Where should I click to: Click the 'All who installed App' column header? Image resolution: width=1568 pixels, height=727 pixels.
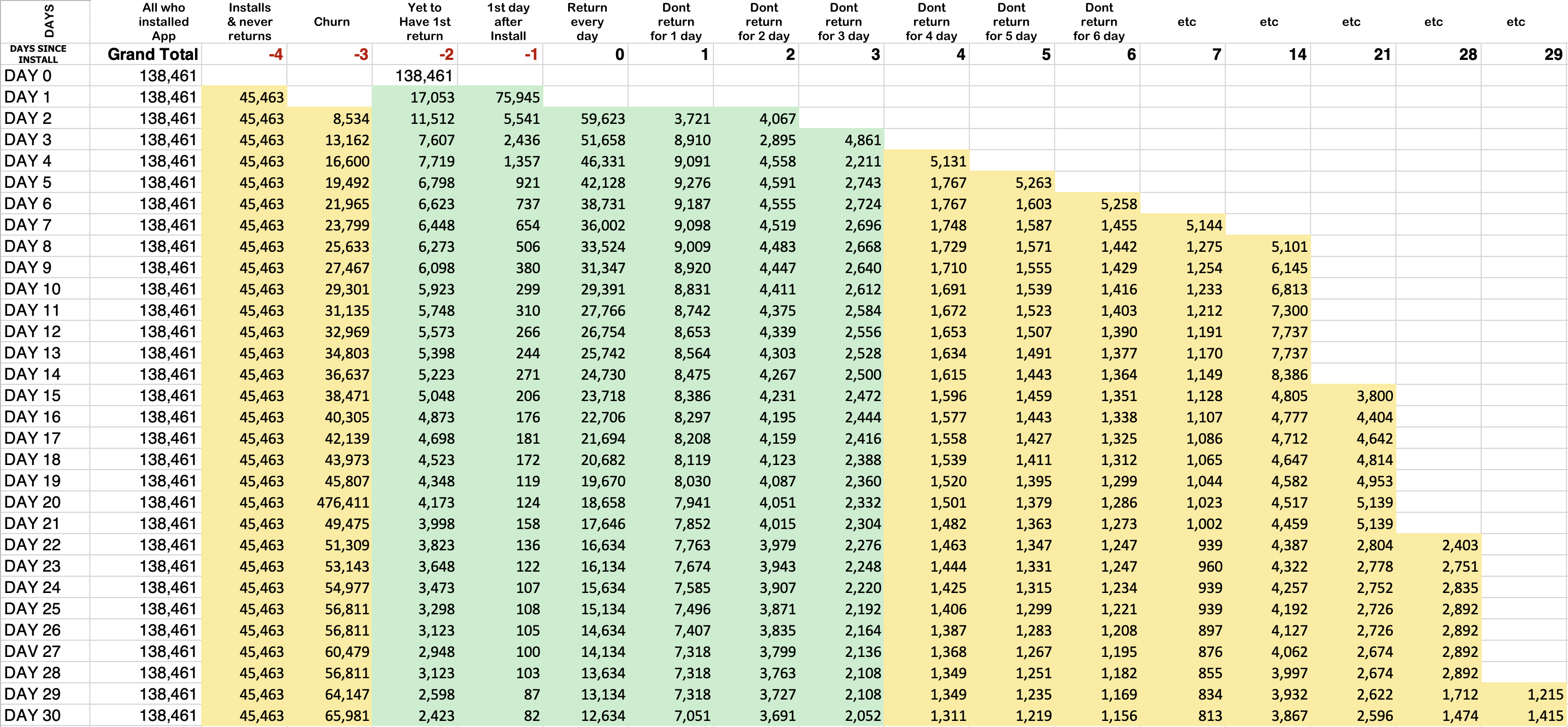click(x=164, y=22)
